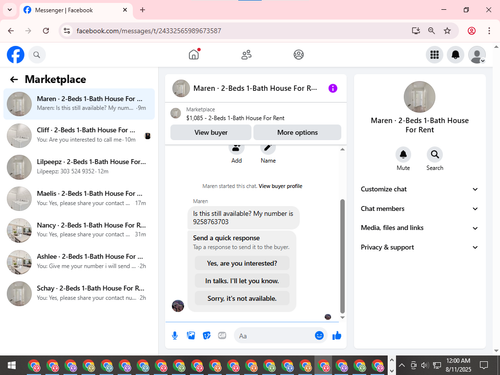Open the View buyer profile link
This screenshot has height=375, width=500.
(280, 186)
